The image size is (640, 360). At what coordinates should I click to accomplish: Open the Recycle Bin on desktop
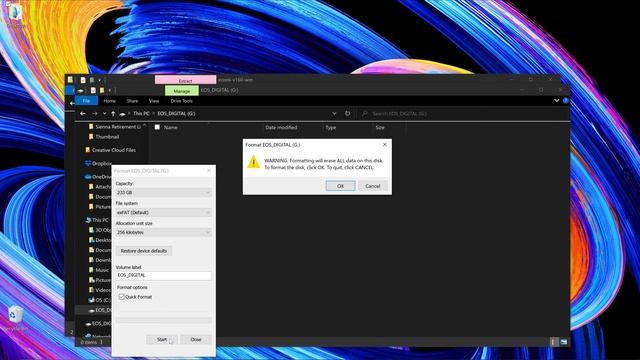[x=16, y=318]
